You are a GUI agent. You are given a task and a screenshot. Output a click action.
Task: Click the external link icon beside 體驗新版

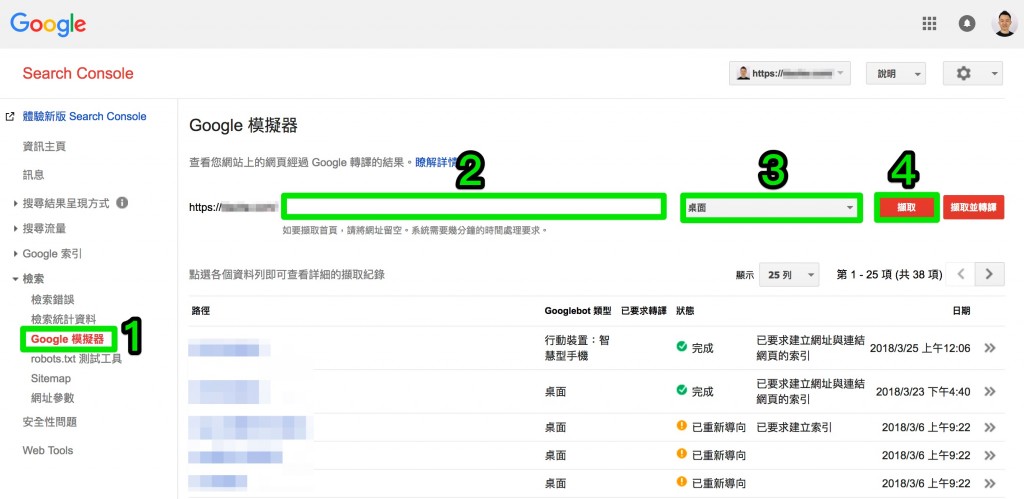click(10, 117)
